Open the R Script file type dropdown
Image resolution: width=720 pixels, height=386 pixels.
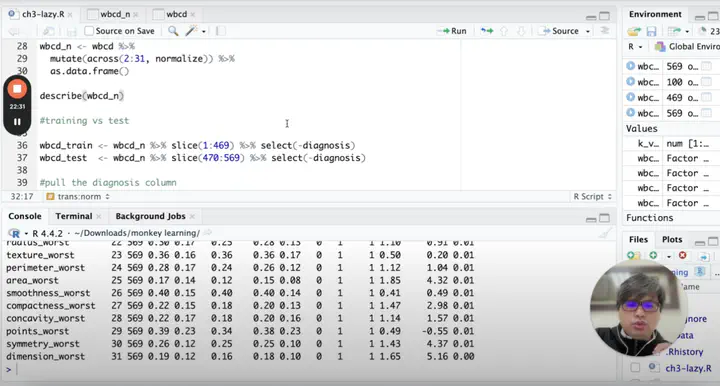coord(592,196)
